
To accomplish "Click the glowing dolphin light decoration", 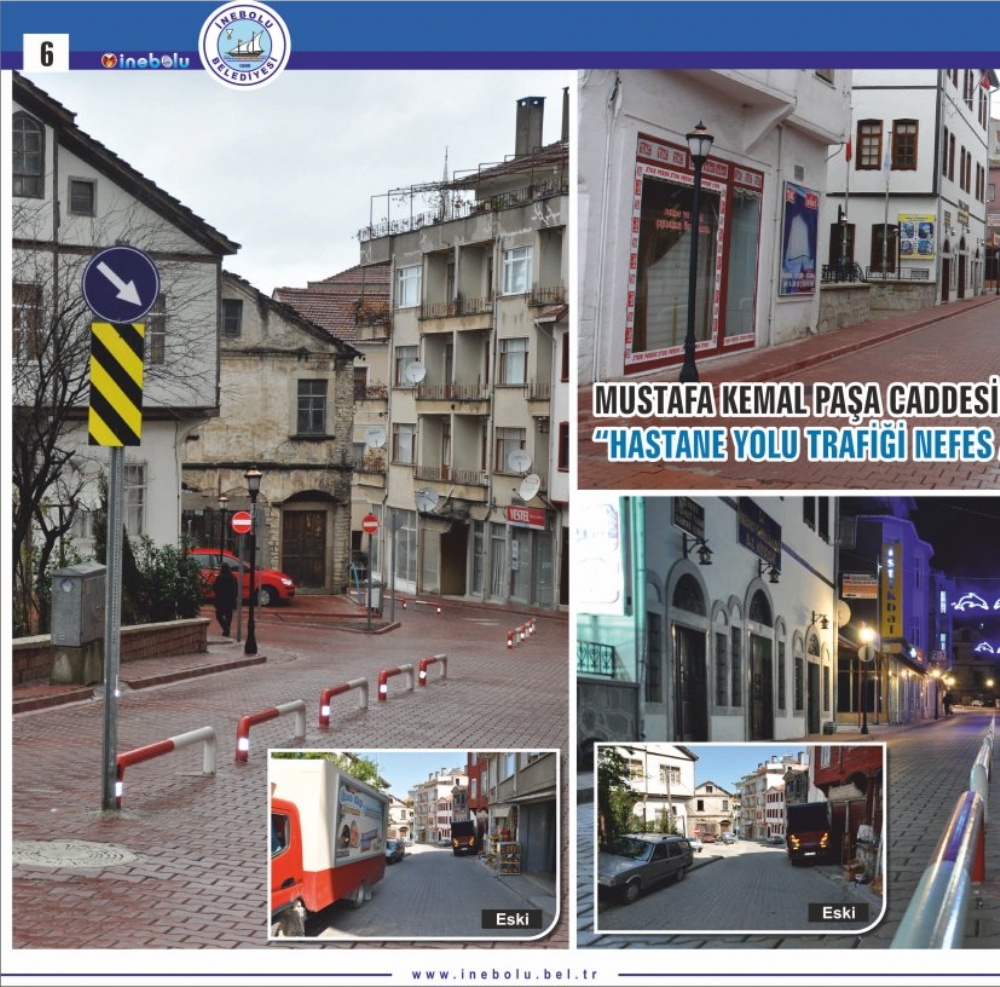I will click(974, 602).
